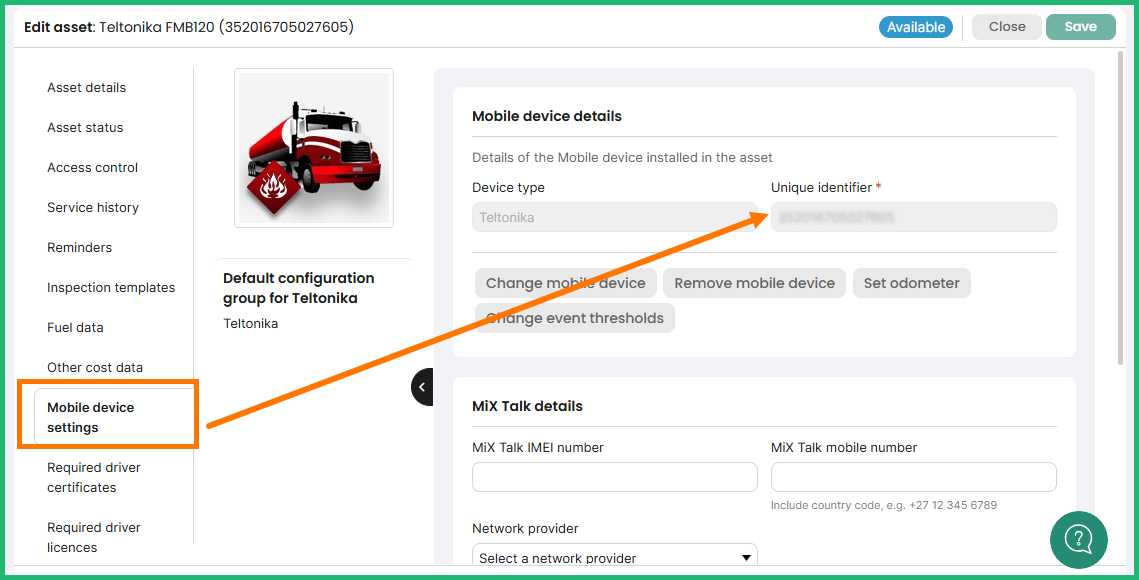Click the Set odometer button
Image resolution: width=1139 pixels, height=580 pixels.
(x=911, y=283)
